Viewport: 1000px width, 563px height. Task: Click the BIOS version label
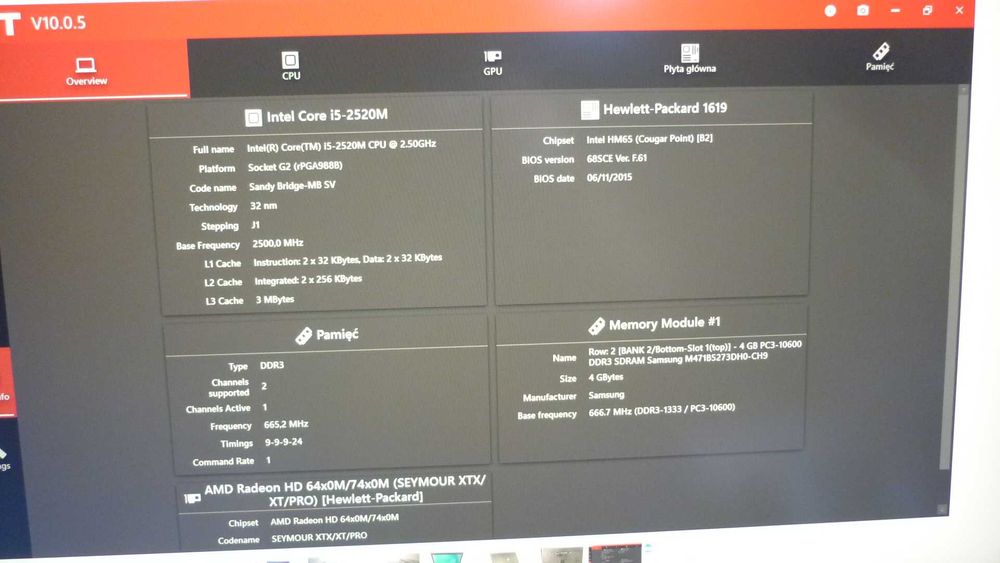547,160
